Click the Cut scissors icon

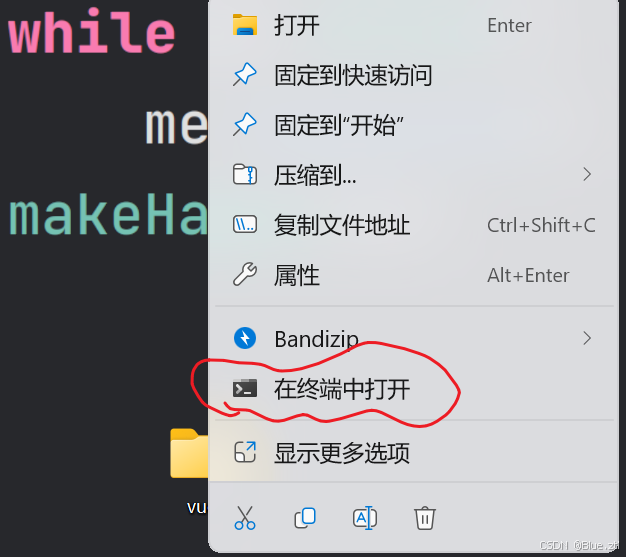(x=245, y=518)
